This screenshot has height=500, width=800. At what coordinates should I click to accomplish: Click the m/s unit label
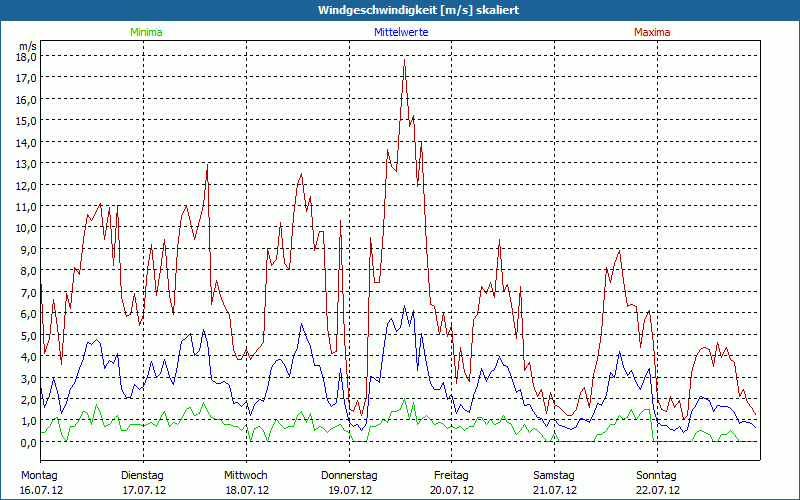pos(28,46)
